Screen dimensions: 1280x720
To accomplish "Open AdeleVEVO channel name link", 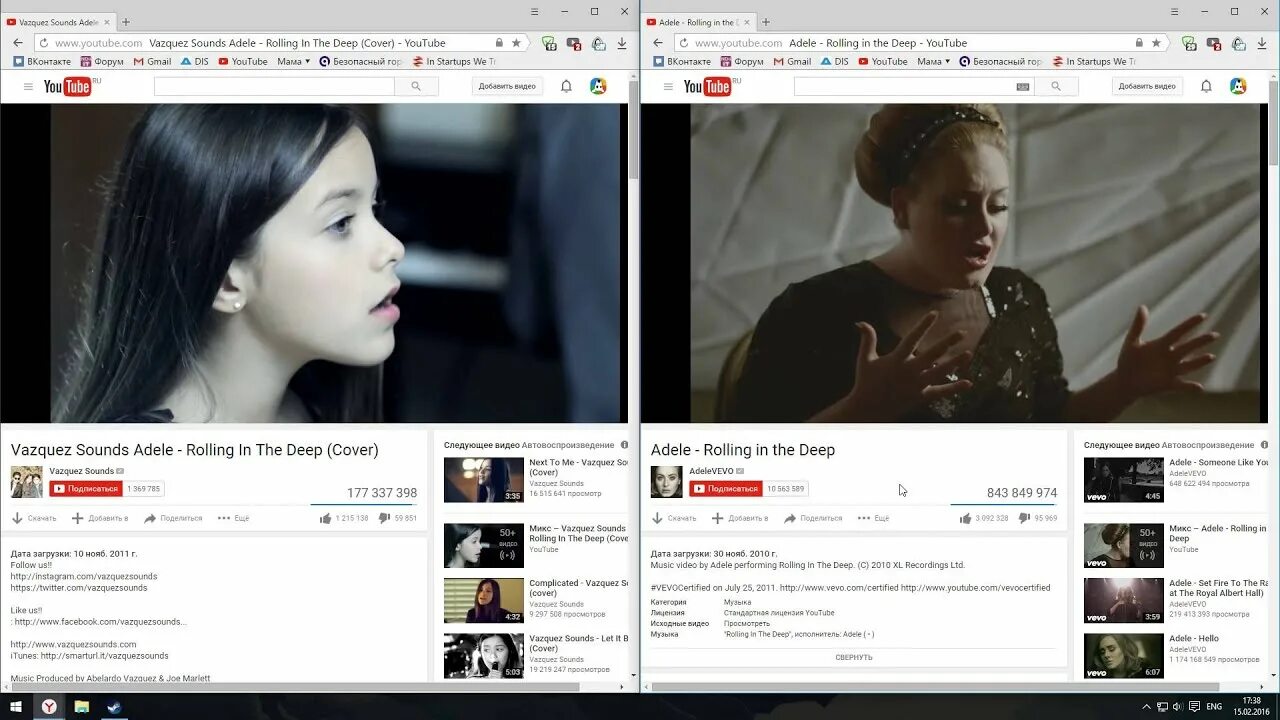I will [x=711, y=471].
